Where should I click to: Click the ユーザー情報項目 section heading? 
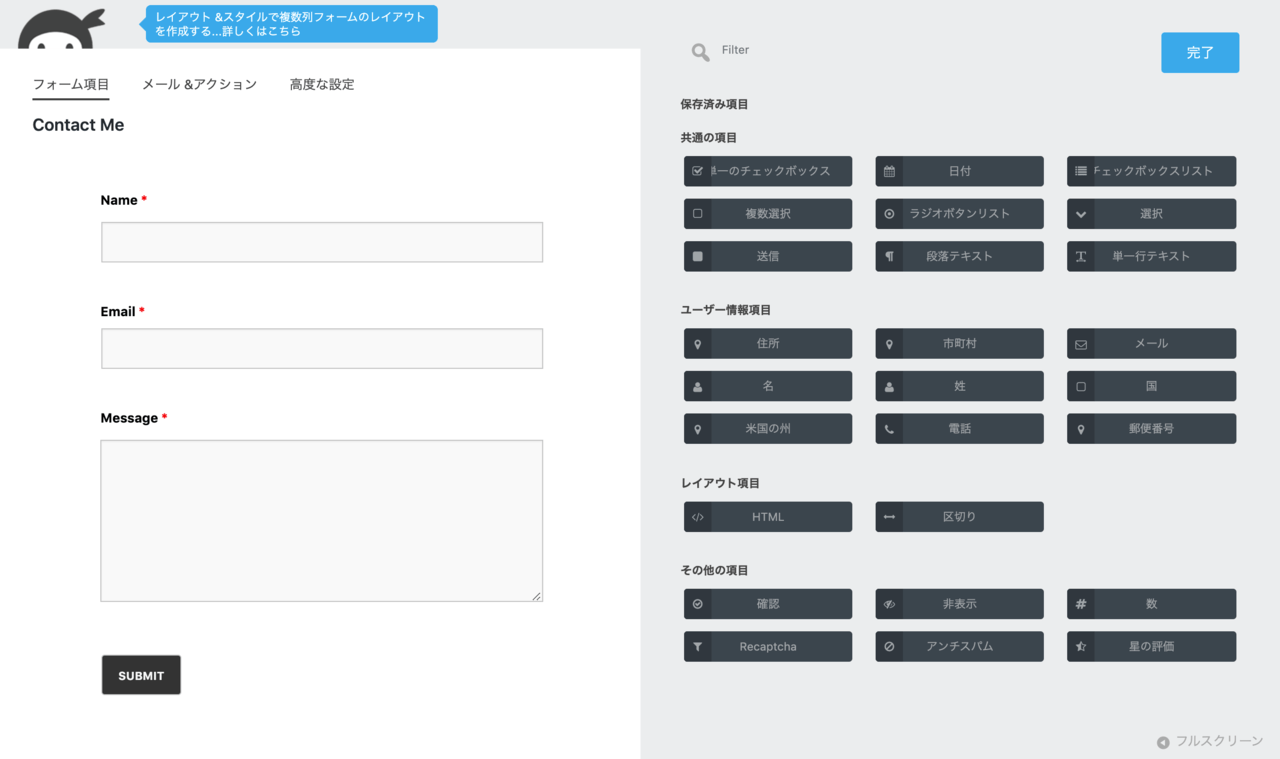tap(726, 310)
